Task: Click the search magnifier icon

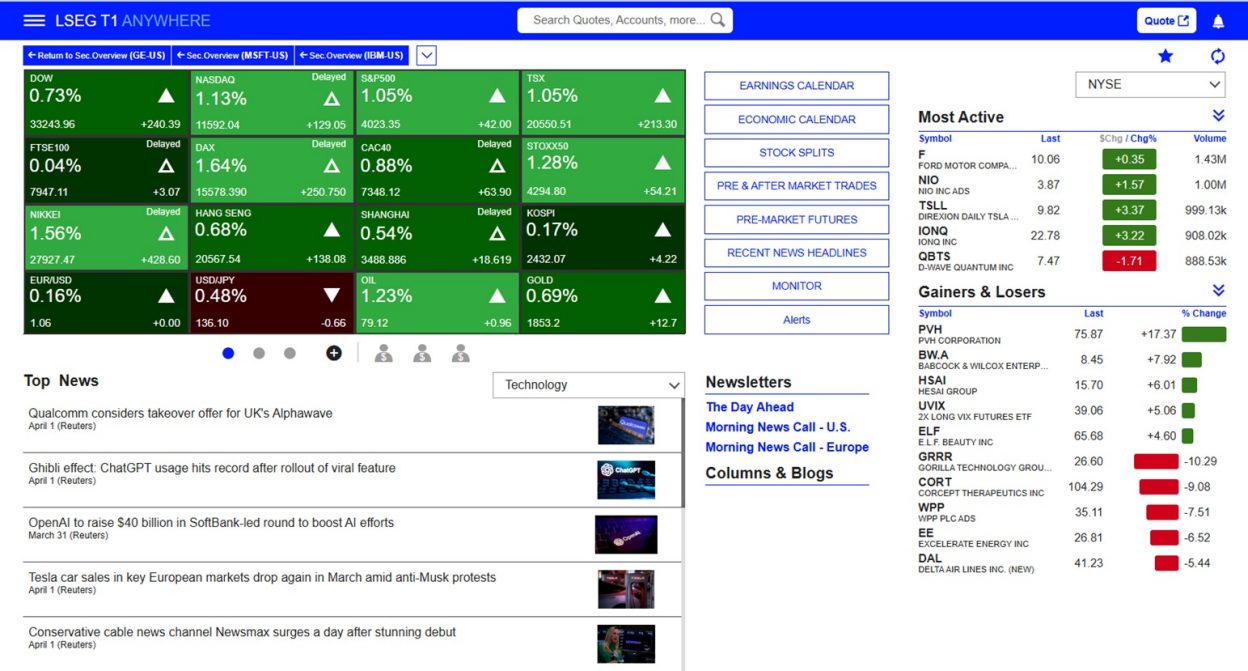Action: 718,20
